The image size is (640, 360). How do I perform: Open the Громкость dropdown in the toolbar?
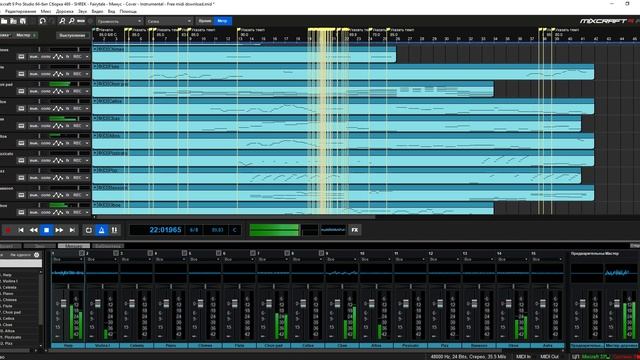[119, 21]
